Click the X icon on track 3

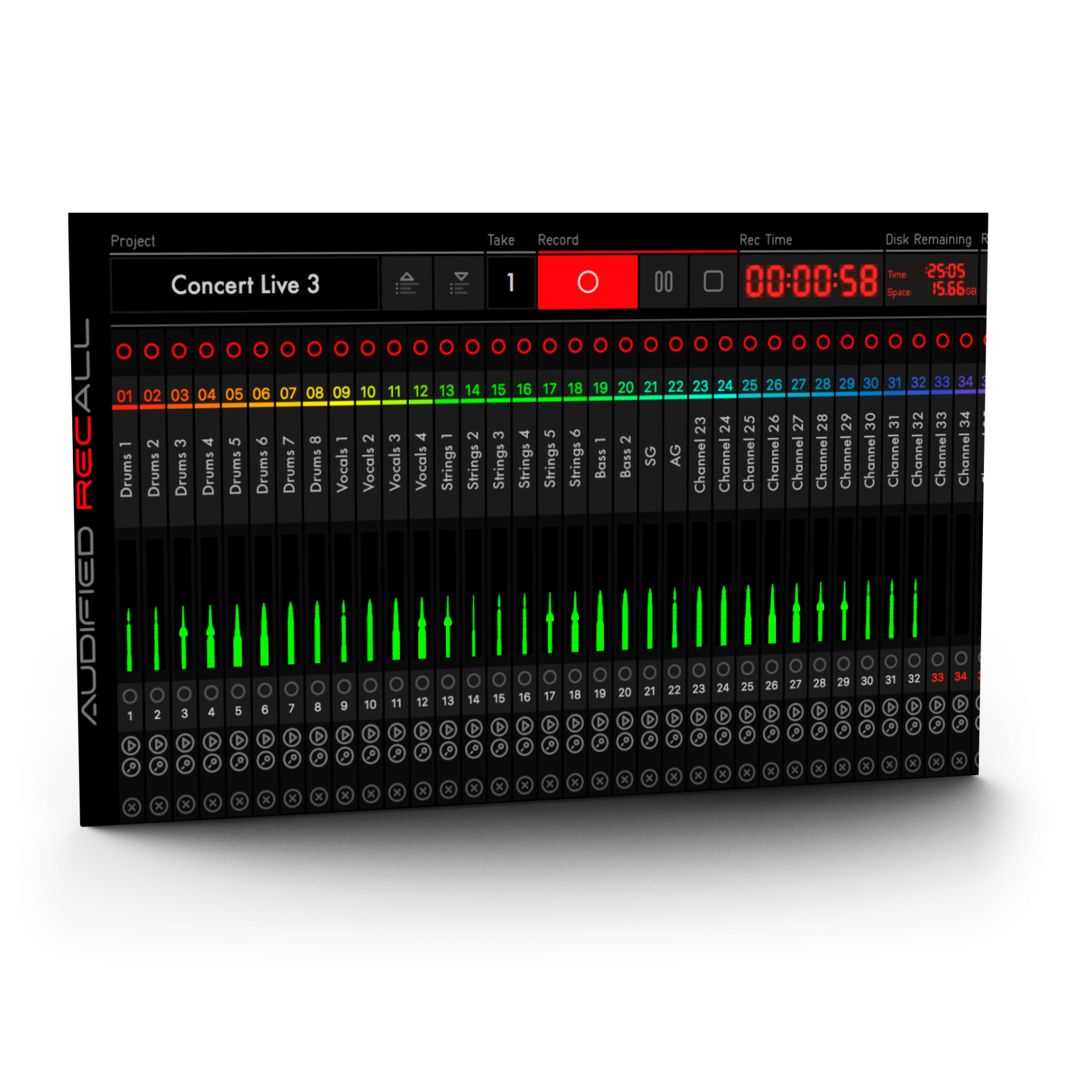[x=186, y=804]
